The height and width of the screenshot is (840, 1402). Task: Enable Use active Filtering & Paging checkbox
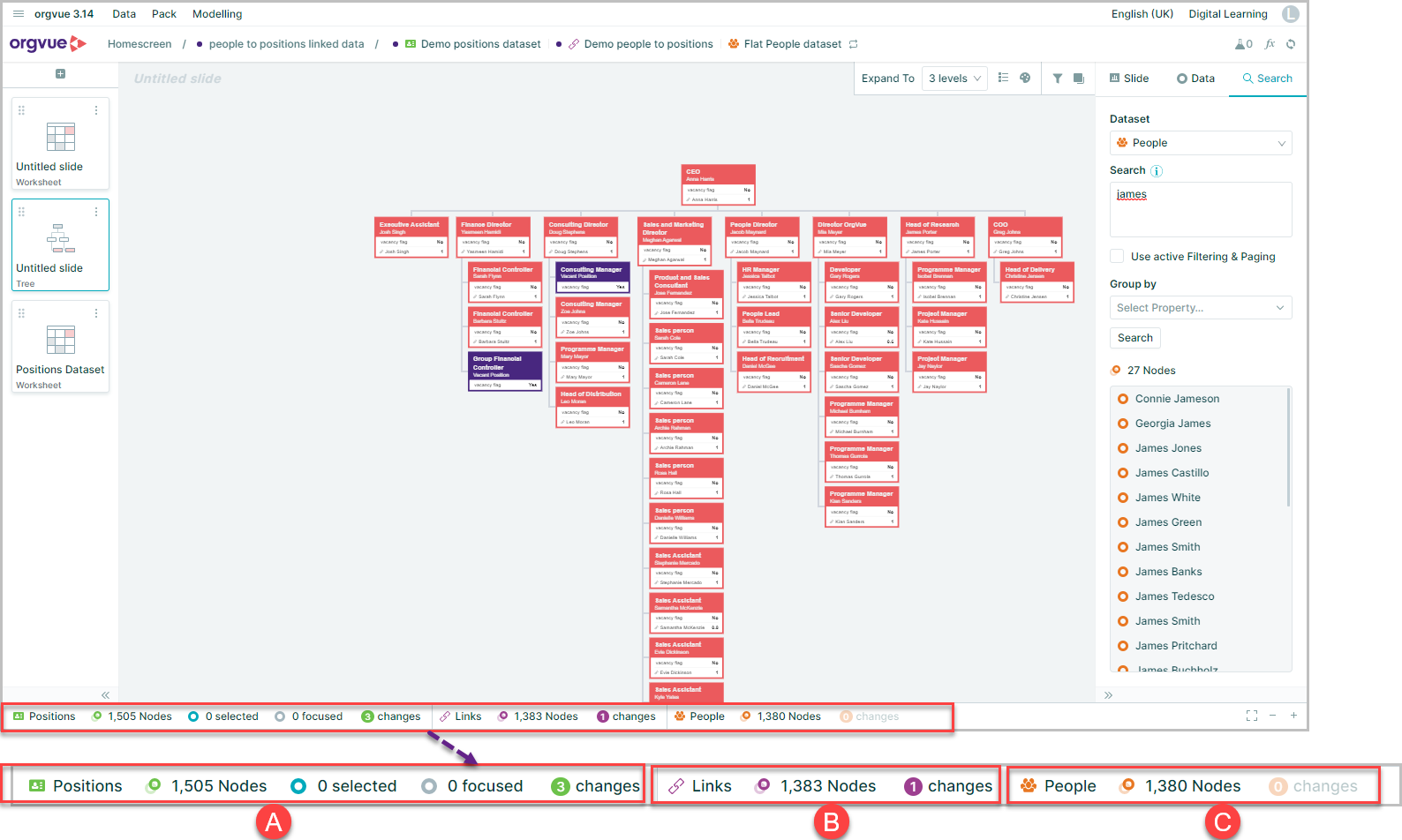pyautogui.click(x=1117, y=256)
